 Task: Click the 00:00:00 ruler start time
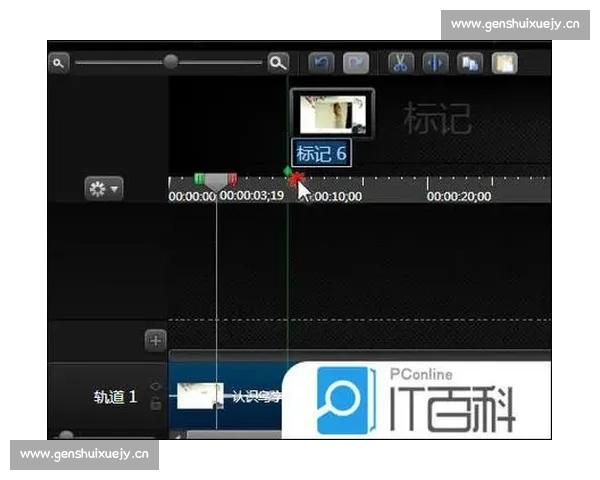(192, 196)
